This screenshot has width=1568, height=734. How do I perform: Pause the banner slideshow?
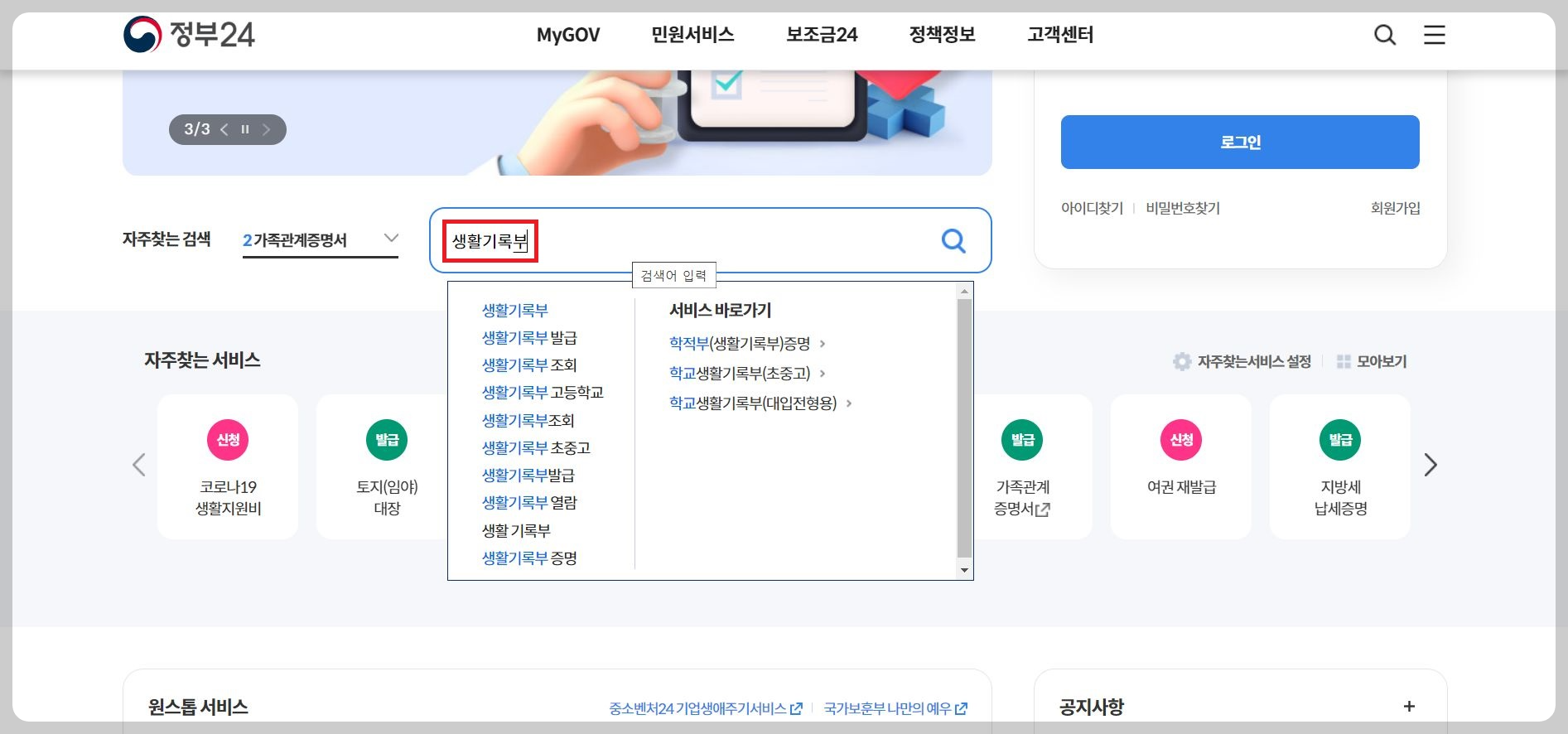tap(245, 129)
